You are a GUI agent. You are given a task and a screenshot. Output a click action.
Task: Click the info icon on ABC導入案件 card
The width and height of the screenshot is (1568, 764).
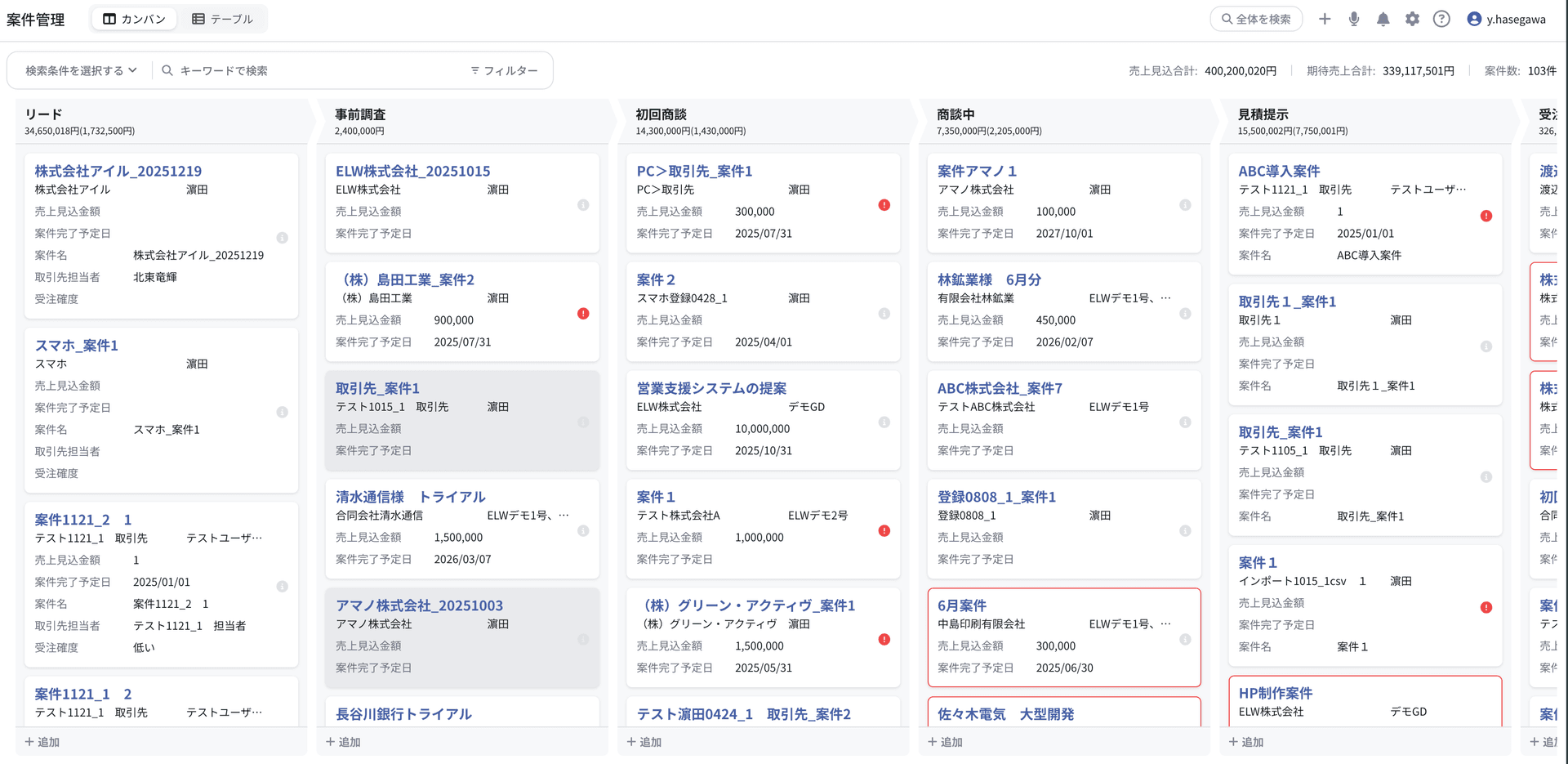(1486, 216)
